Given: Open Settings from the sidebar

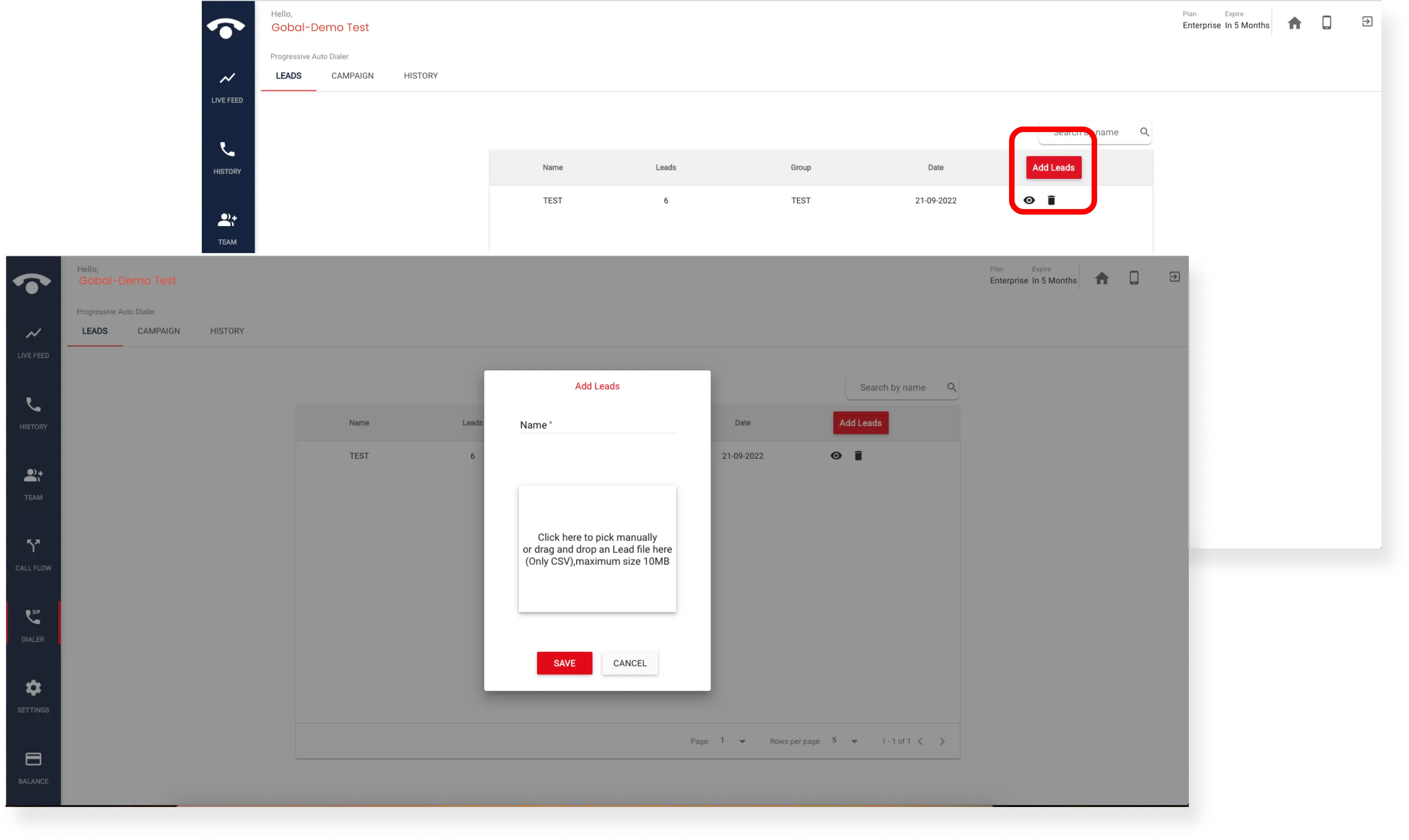Looking at the screenshot, I should (x=33, y=693).
